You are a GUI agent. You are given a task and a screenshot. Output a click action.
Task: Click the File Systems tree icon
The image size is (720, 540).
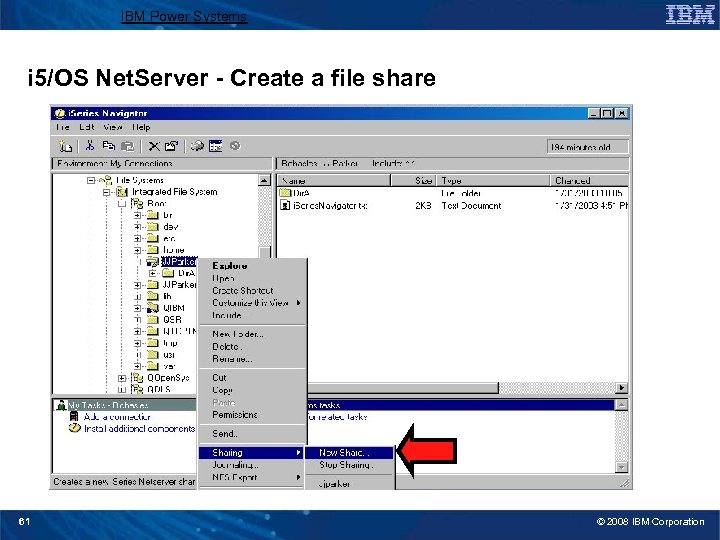(106, 180)
